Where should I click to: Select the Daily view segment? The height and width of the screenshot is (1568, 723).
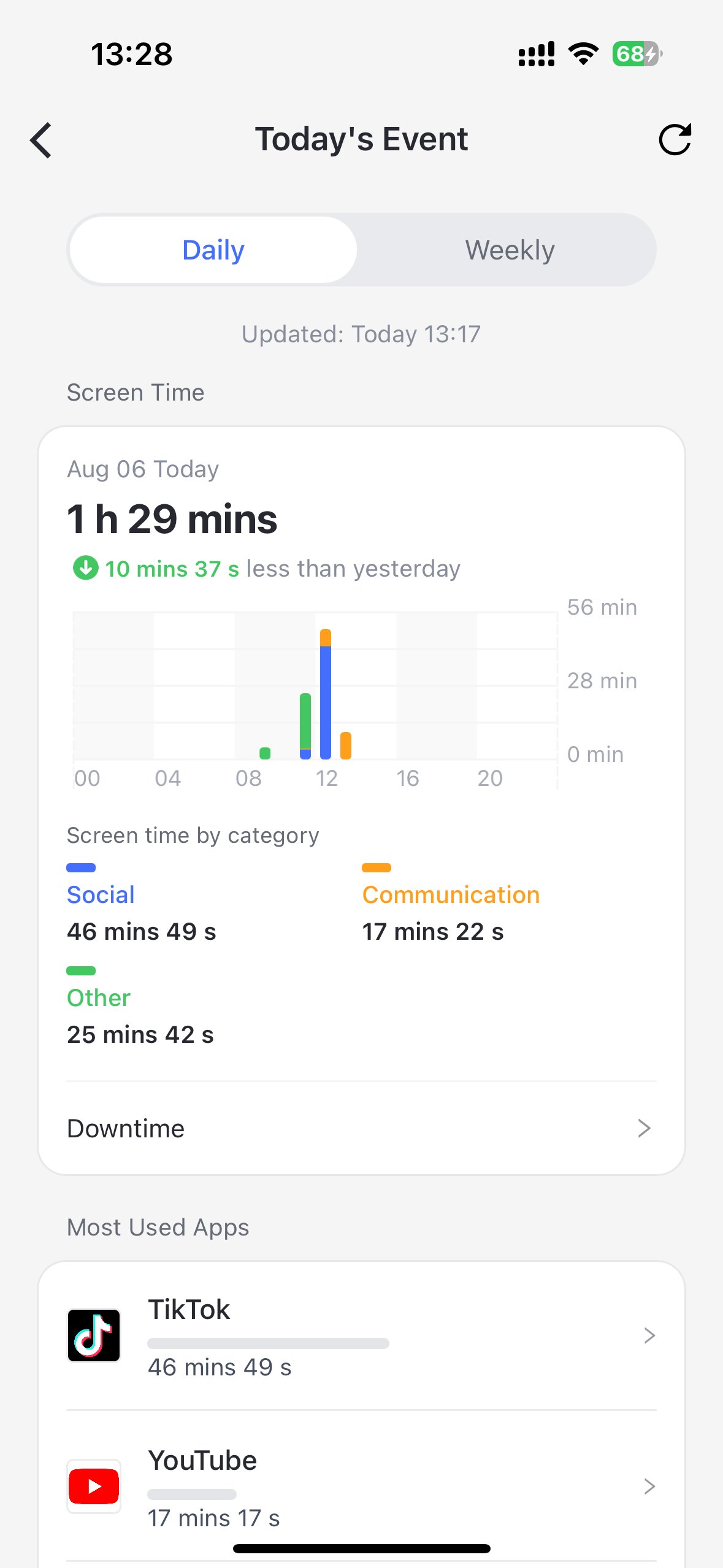213,250
